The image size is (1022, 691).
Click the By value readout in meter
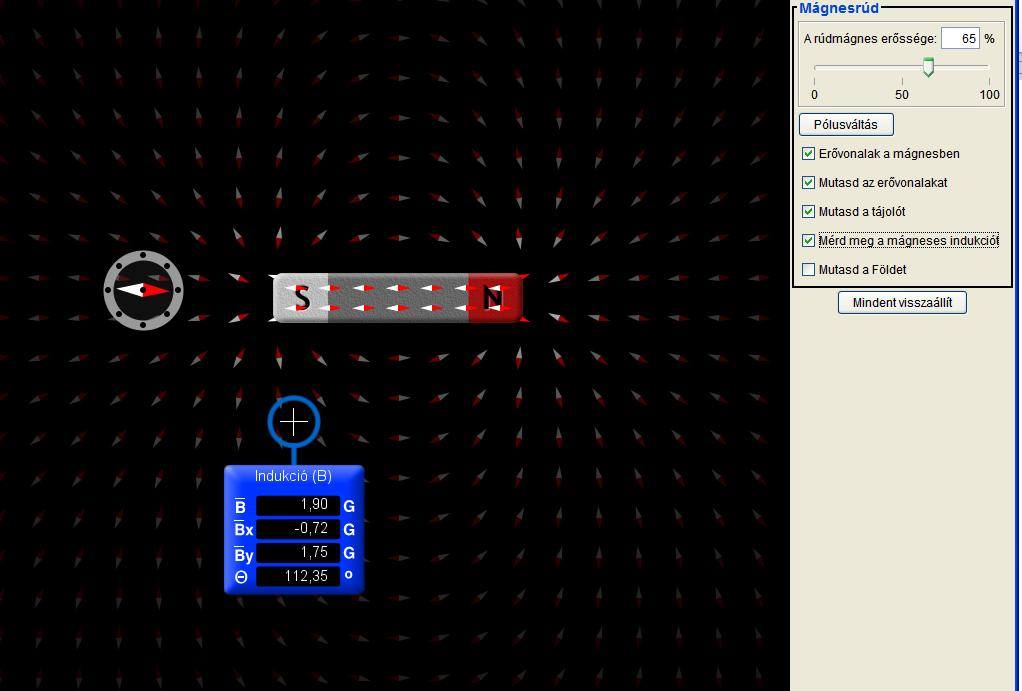tap(298, 553)
